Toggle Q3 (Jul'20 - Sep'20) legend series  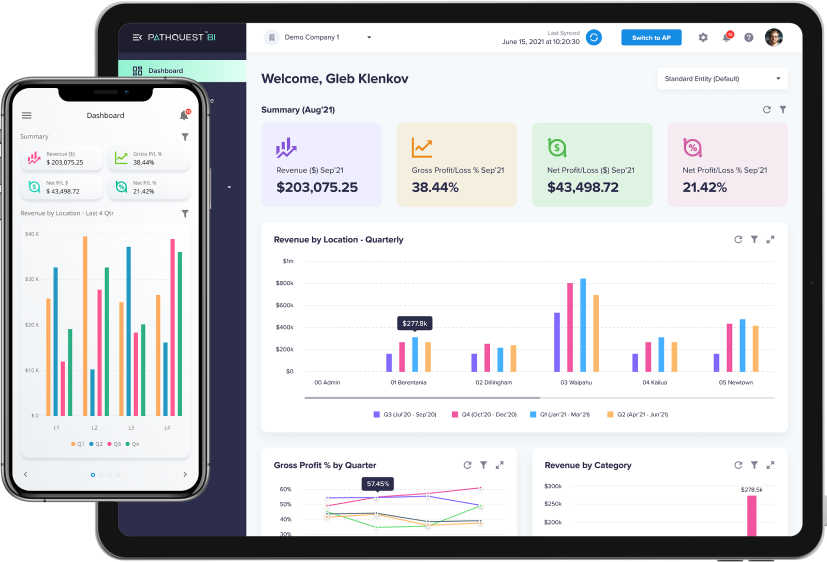pyautogui.click(x=405, y=414)
